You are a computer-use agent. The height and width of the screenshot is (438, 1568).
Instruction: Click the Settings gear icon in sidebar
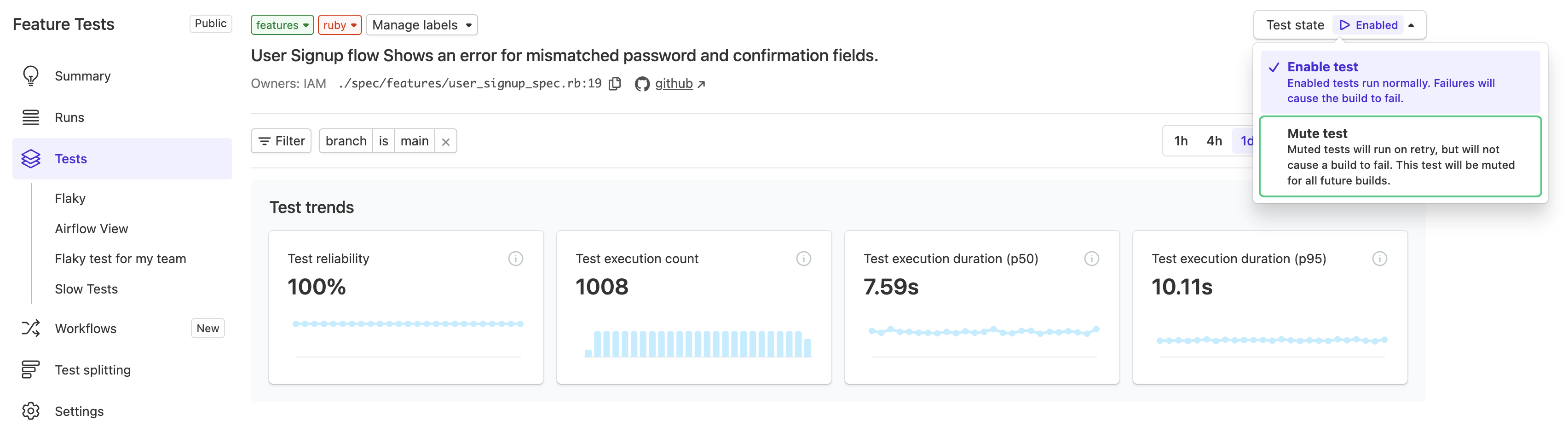(x=30, y=411)
